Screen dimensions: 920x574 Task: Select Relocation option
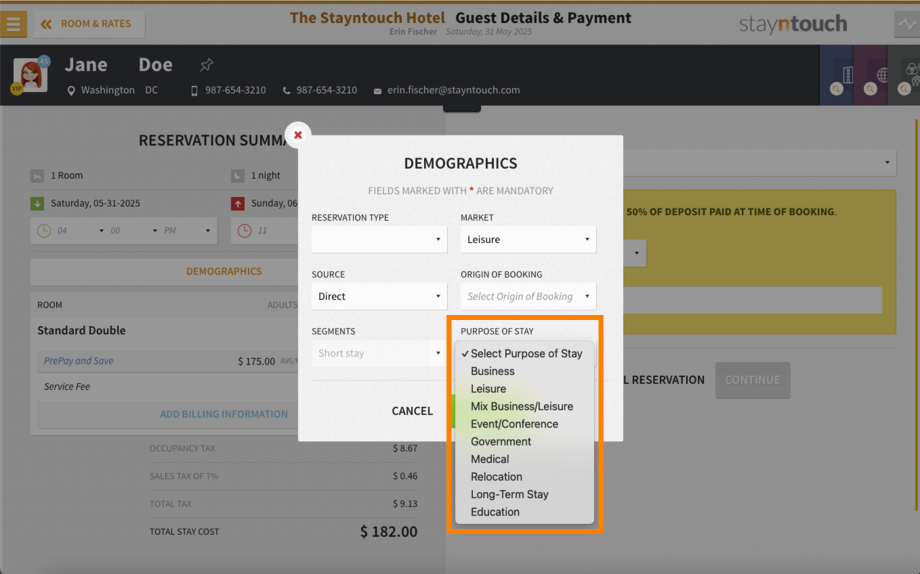(525, 477)
